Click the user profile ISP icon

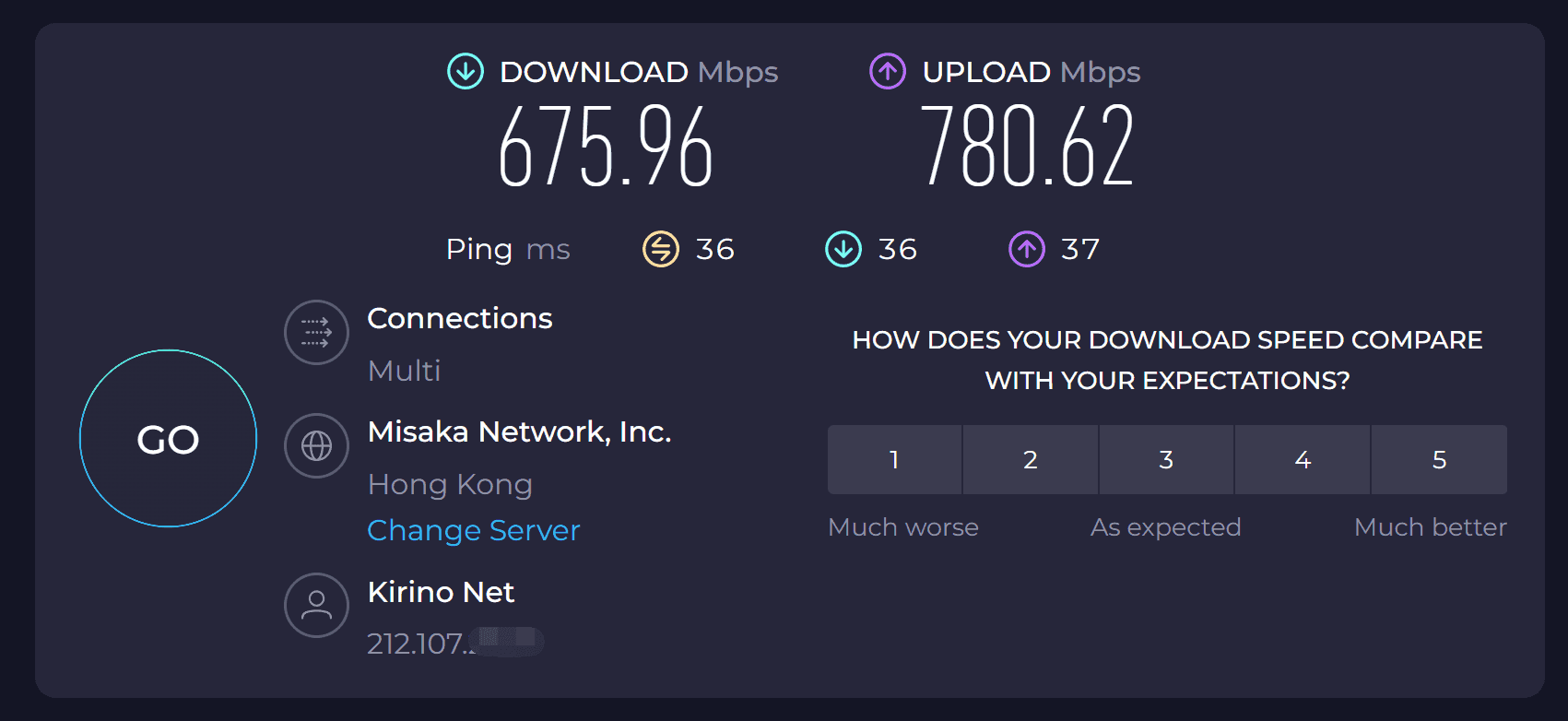point(316,605)
